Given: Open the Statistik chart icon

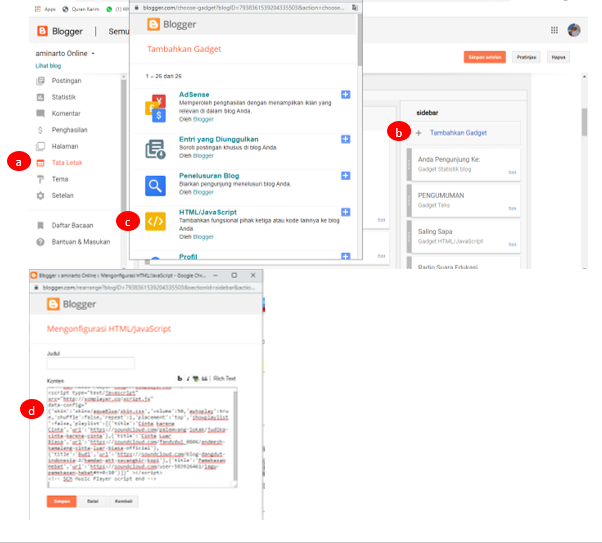Looking at the screenshot, I should click(40, 97).
